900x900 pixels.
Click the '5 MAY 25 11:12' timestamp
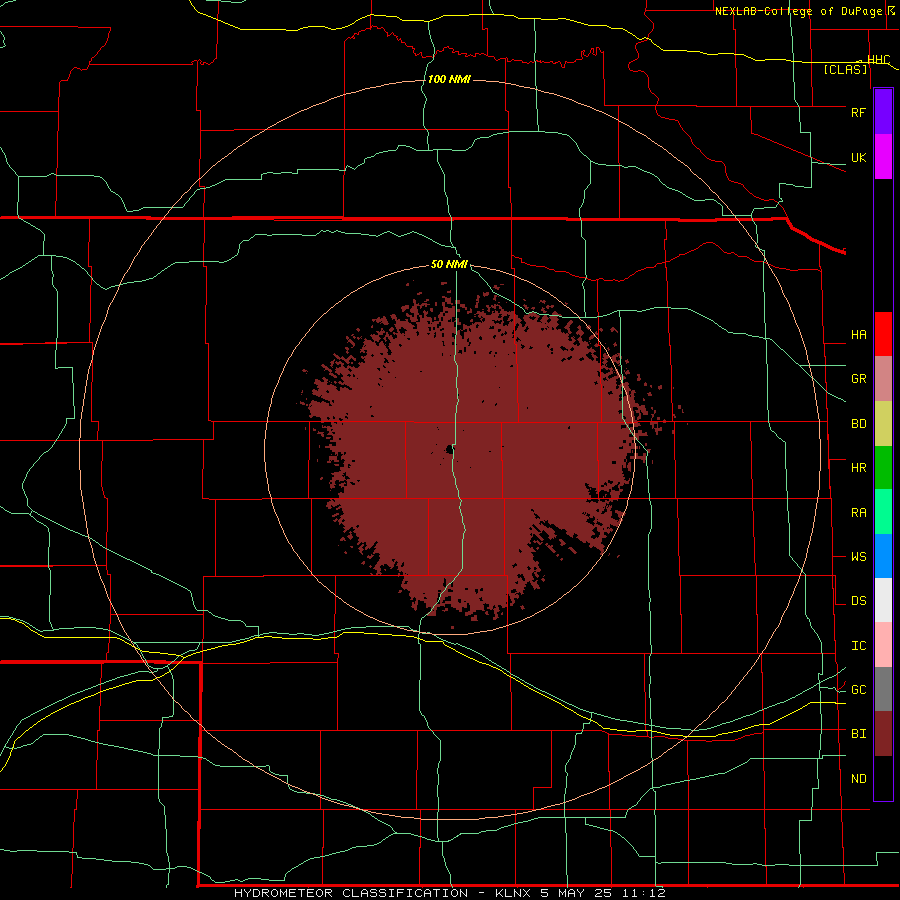click(x=602, y=893)
